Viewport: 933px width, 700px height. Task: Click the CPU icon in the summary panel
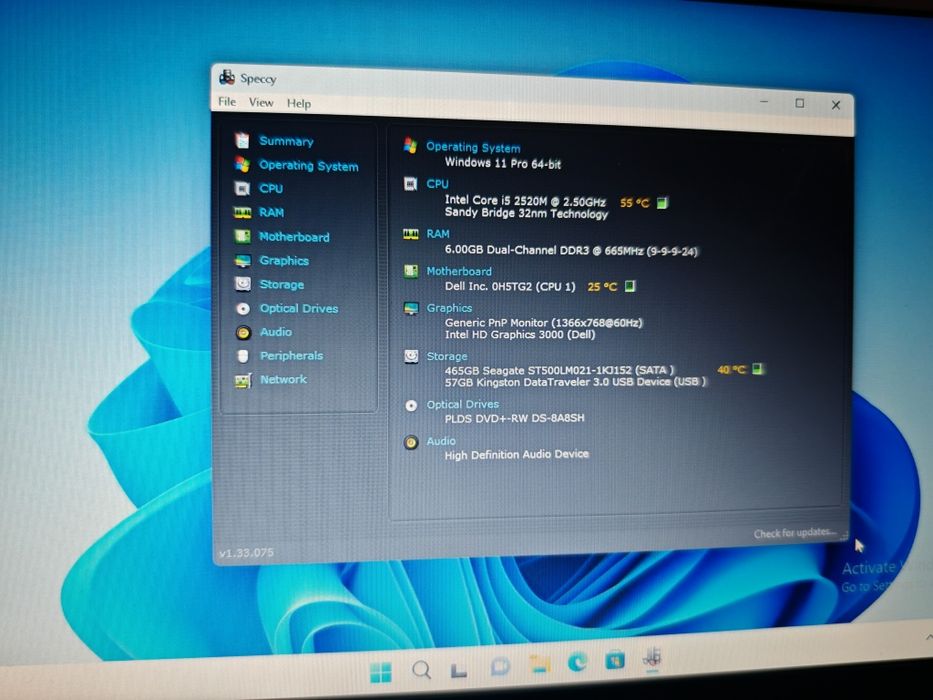click(x=411, y=184)
